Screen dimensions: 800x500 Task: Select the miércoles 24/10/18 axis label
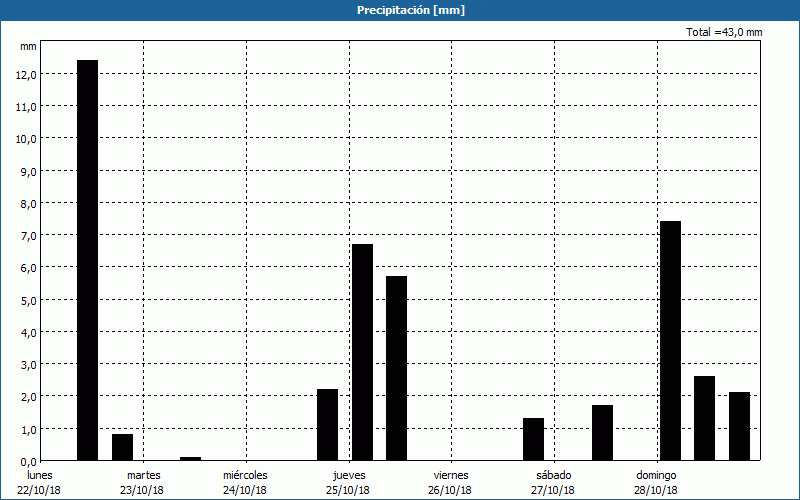[245, 482]
